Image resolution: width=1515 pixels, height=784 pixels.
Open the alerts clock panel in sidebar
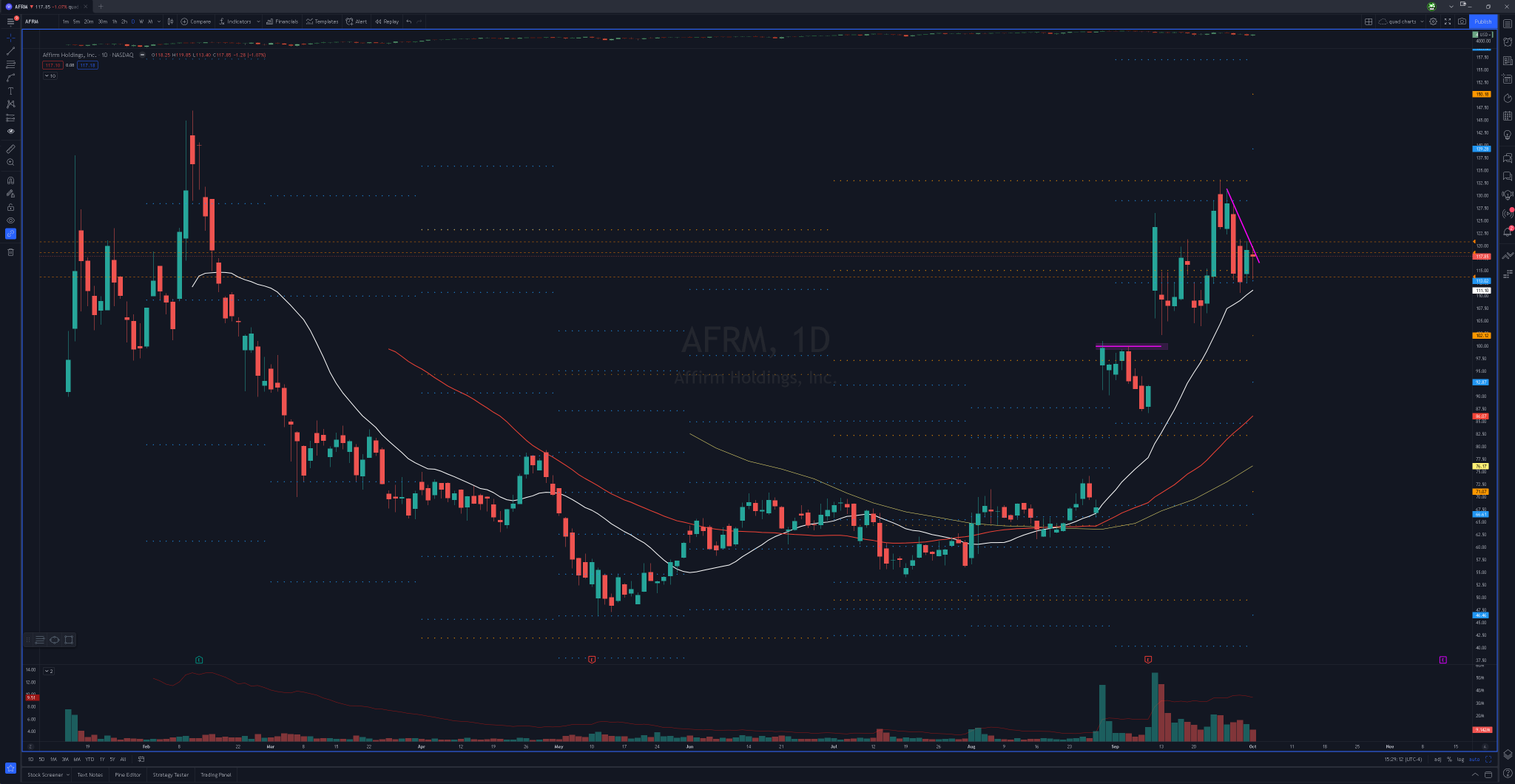coord(1508,42)
